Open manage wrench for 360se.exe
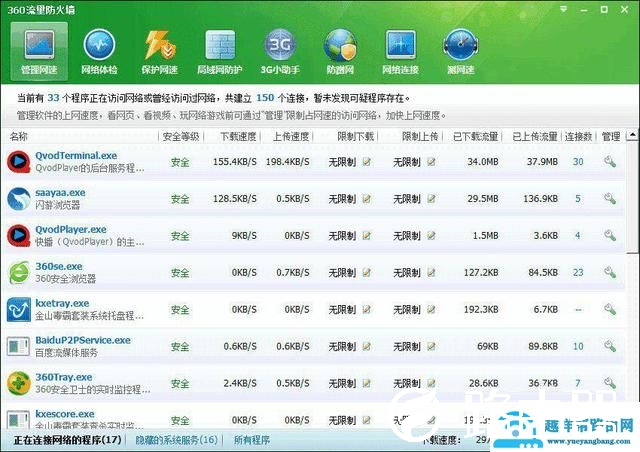The image size is (640, 452). [610, 272]
